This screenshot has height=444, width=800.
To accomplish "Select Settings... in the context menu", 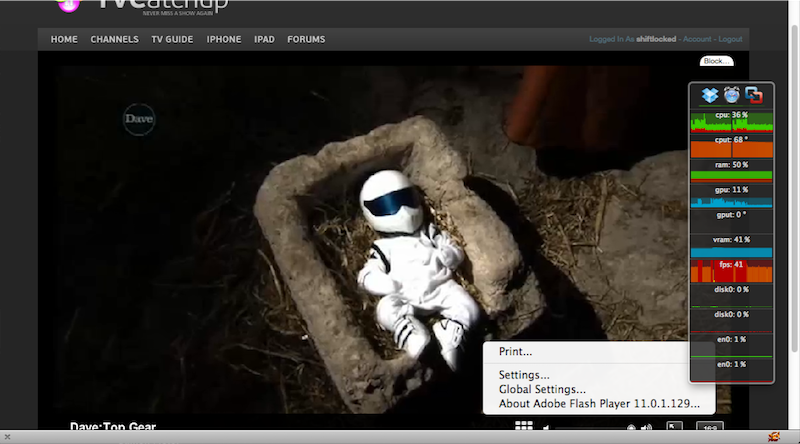I will tap(524, 375).
